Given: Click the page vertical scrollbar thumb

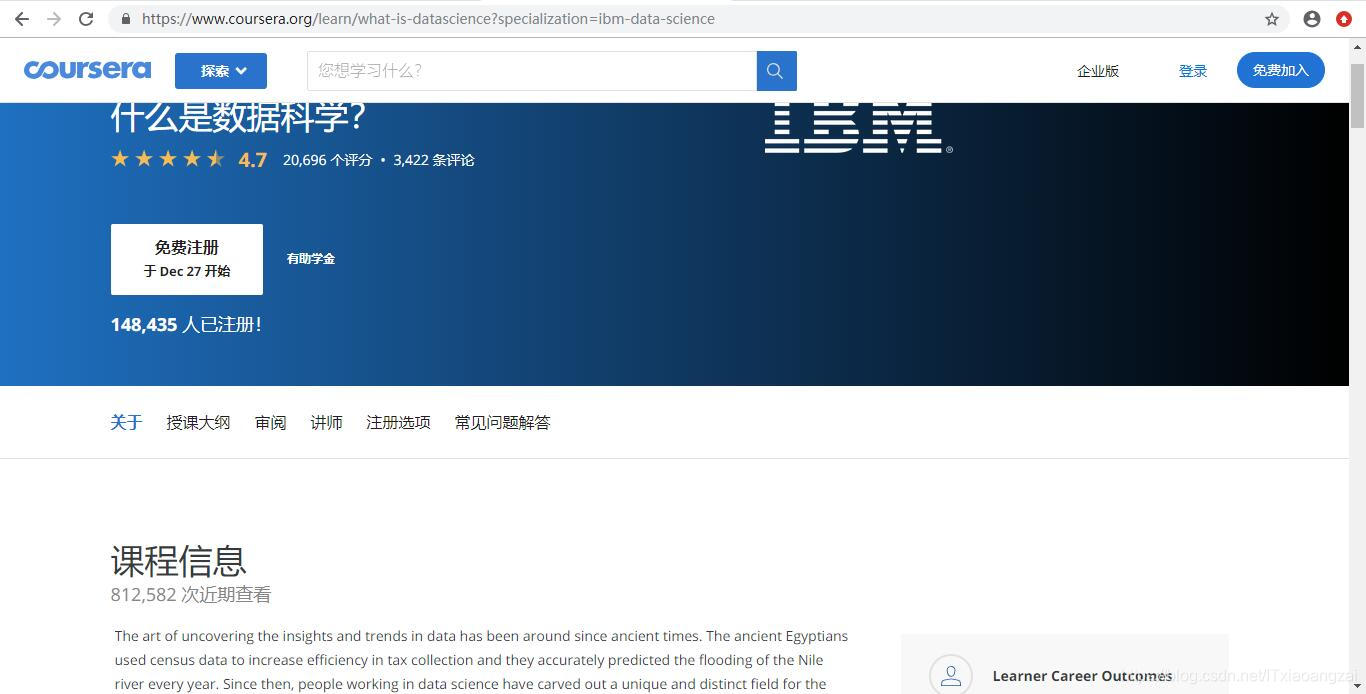Looking at the screenshot, I should click(1357, 95).
